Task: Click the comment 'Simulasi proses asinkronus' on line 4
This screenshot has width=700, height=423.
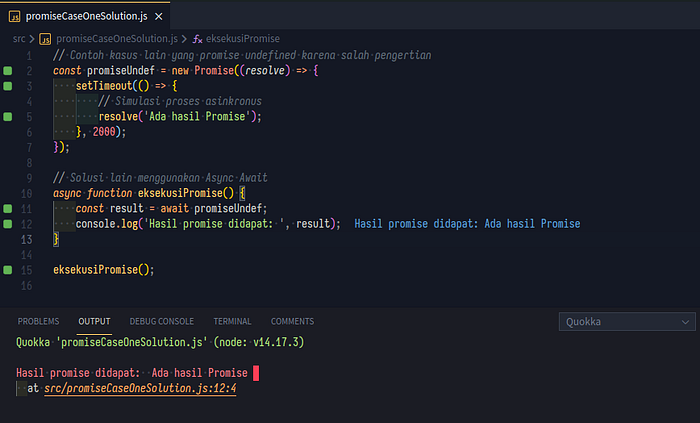Action: 180,101
